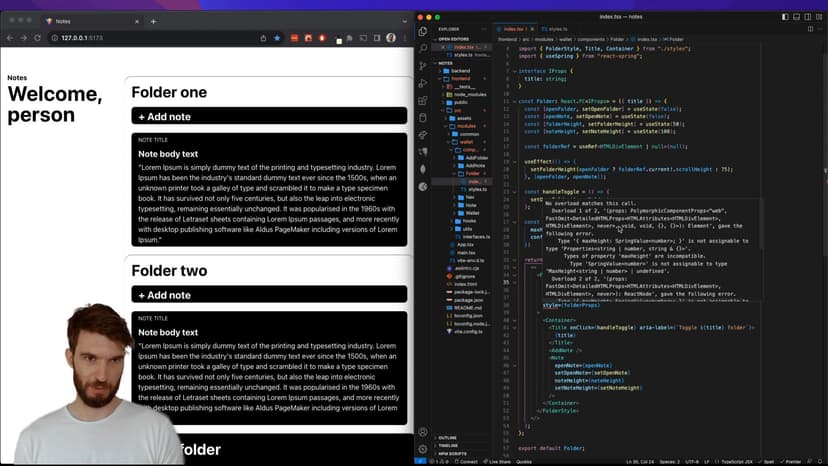Open the Accounts icon in activity bar
The image size is (828, 466).
click(x=423, y=433)
